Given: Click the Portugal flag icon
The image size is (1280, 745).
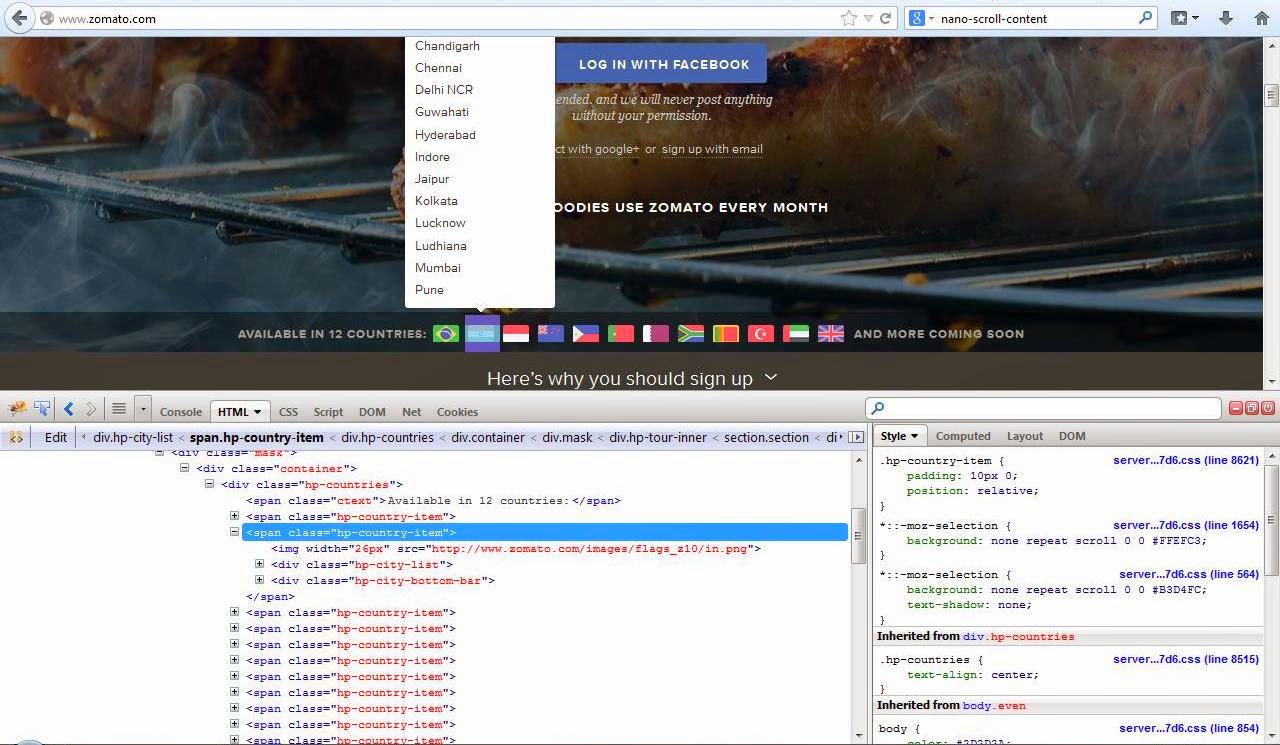Looking at the screenshot, I should 621,334.
